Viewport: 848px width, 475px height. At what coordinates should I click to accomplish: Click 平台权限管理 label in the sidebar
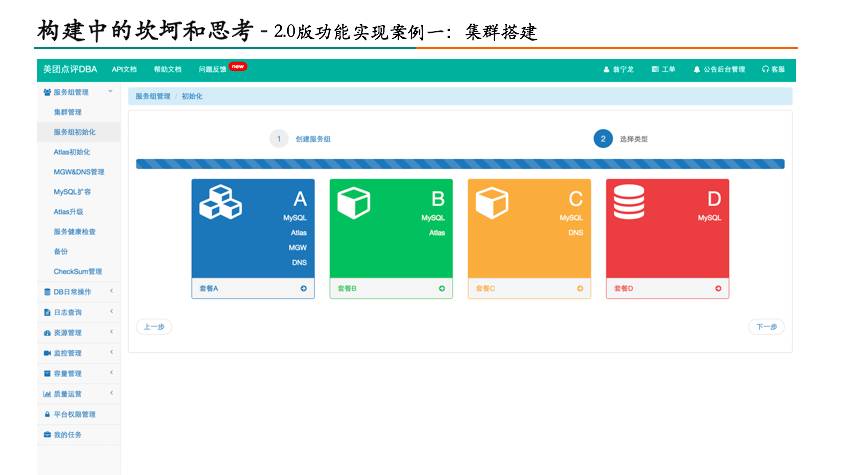75,414
